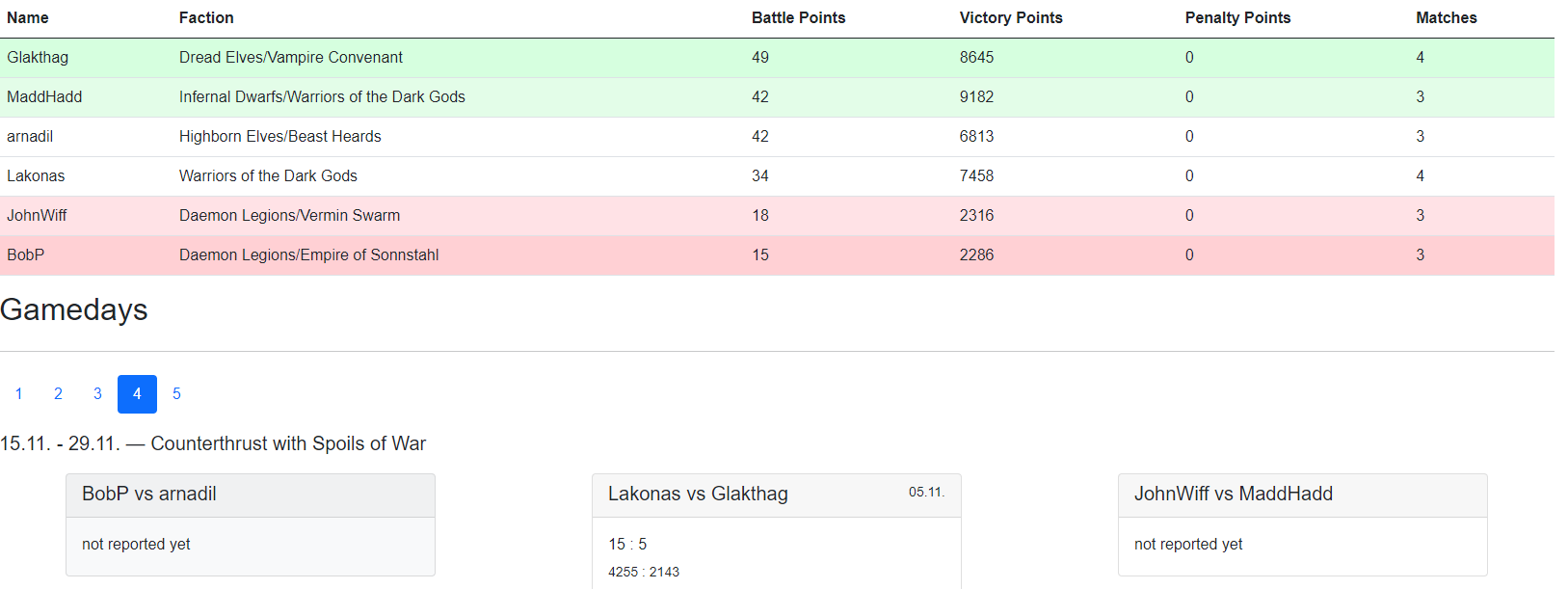The height and width of the screenshot is (589, 1568).
Task: Select the arnadil player name
Action: 30,136
